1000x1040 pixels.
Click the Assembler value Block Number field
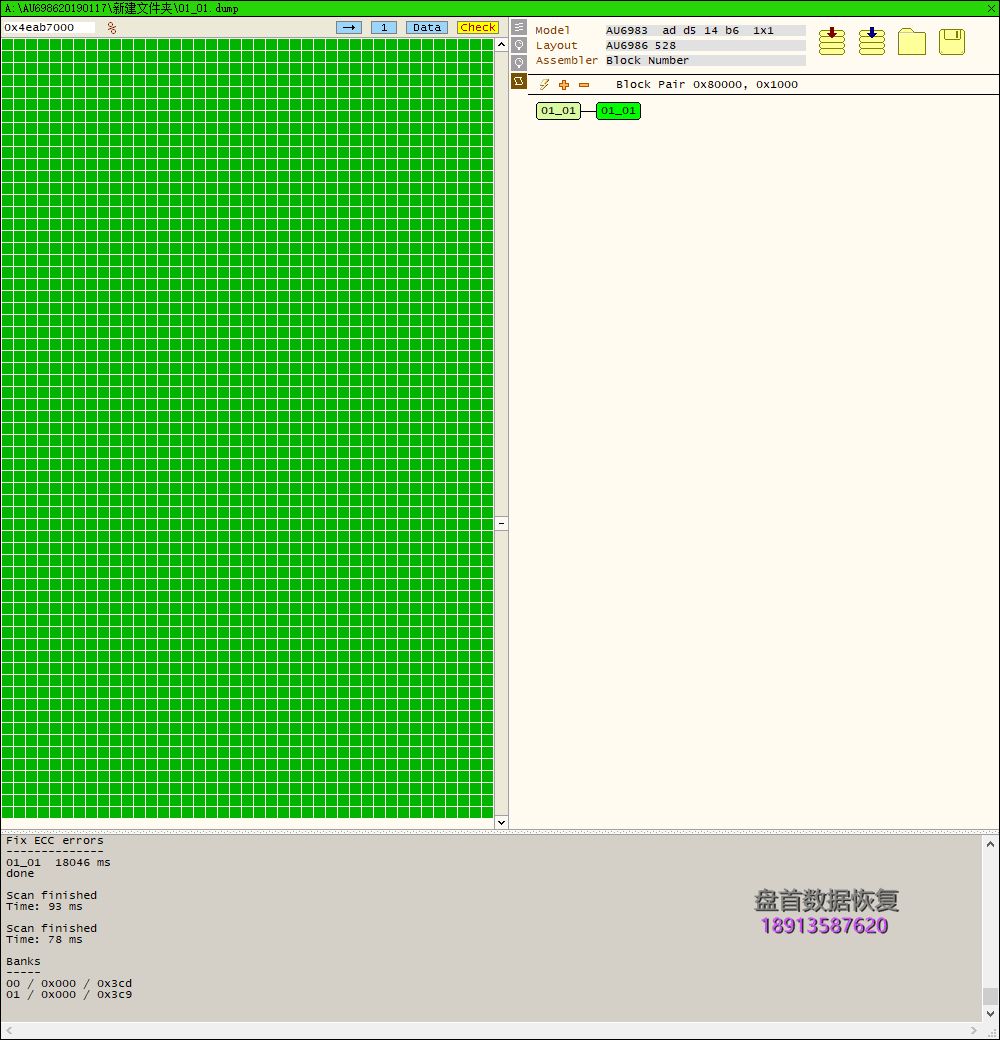pos(706,60)
